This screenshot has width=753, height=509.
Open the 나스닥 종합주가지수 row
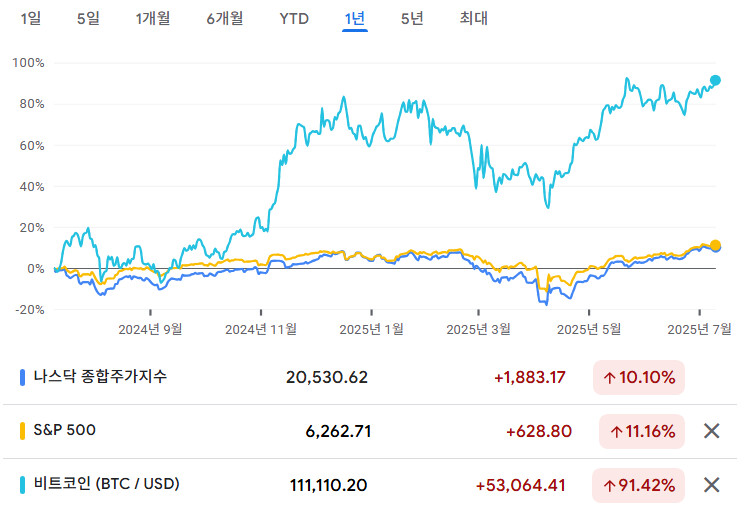tap(370, 377)
